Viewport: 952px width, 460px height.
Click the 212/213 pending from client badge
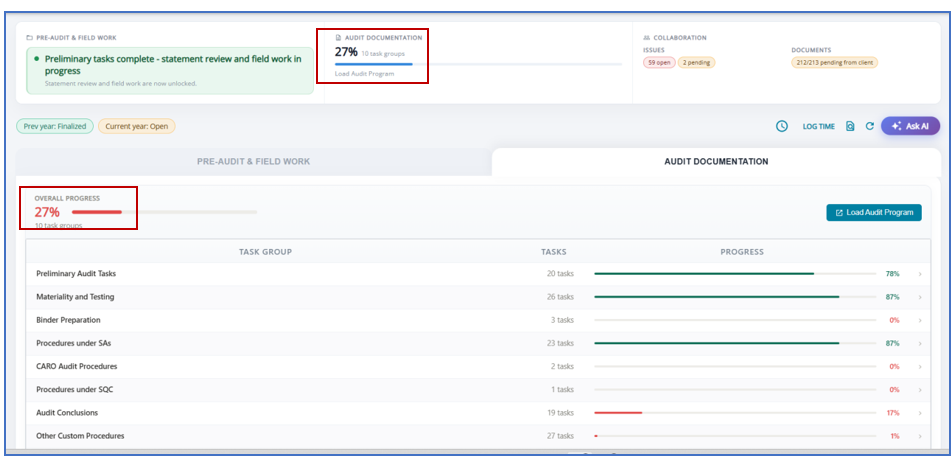pyautogui.click(x=834, y=62)
